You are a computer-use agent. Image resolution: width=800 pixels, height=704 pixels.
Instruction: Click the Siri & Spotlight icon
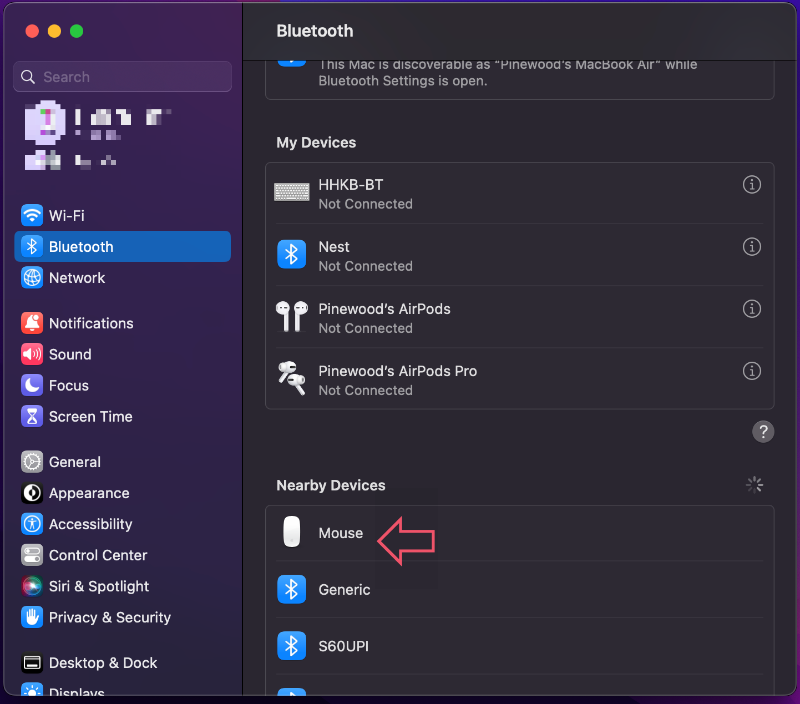tap(32, 586)
